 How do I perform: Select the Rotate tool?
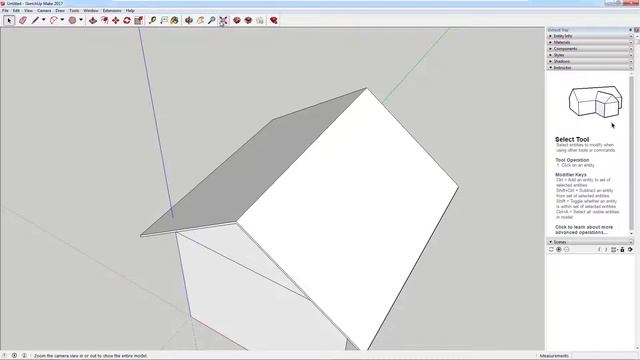pos(127,20)
